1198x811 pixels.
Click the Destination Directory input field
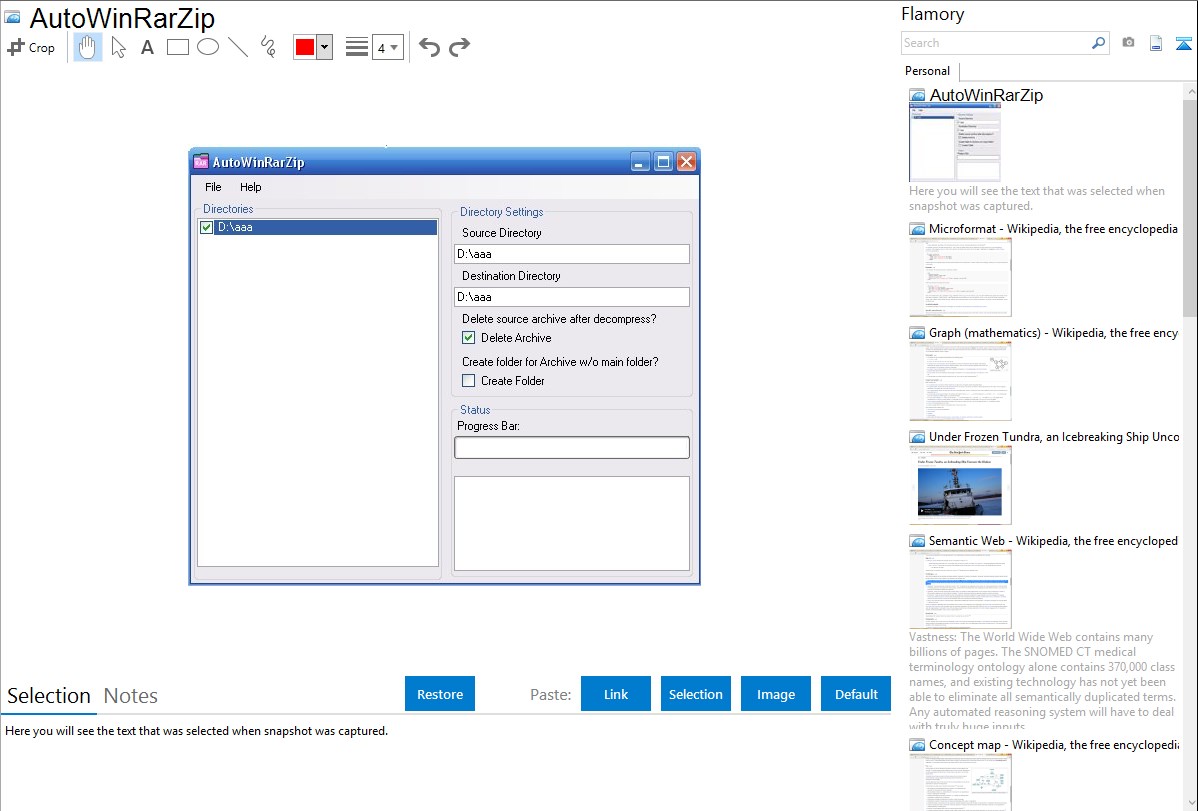(571, 297)
